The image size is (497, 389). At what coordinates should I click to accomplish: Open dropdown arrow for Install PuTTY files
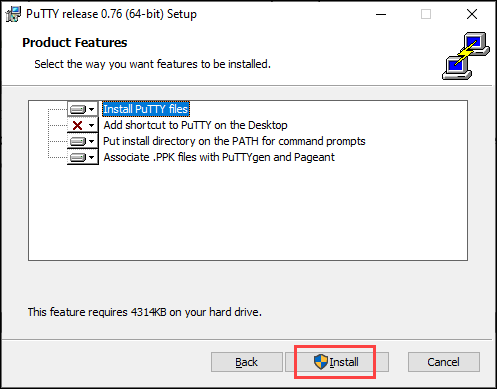pyautogui.click(x=92, y=109)
